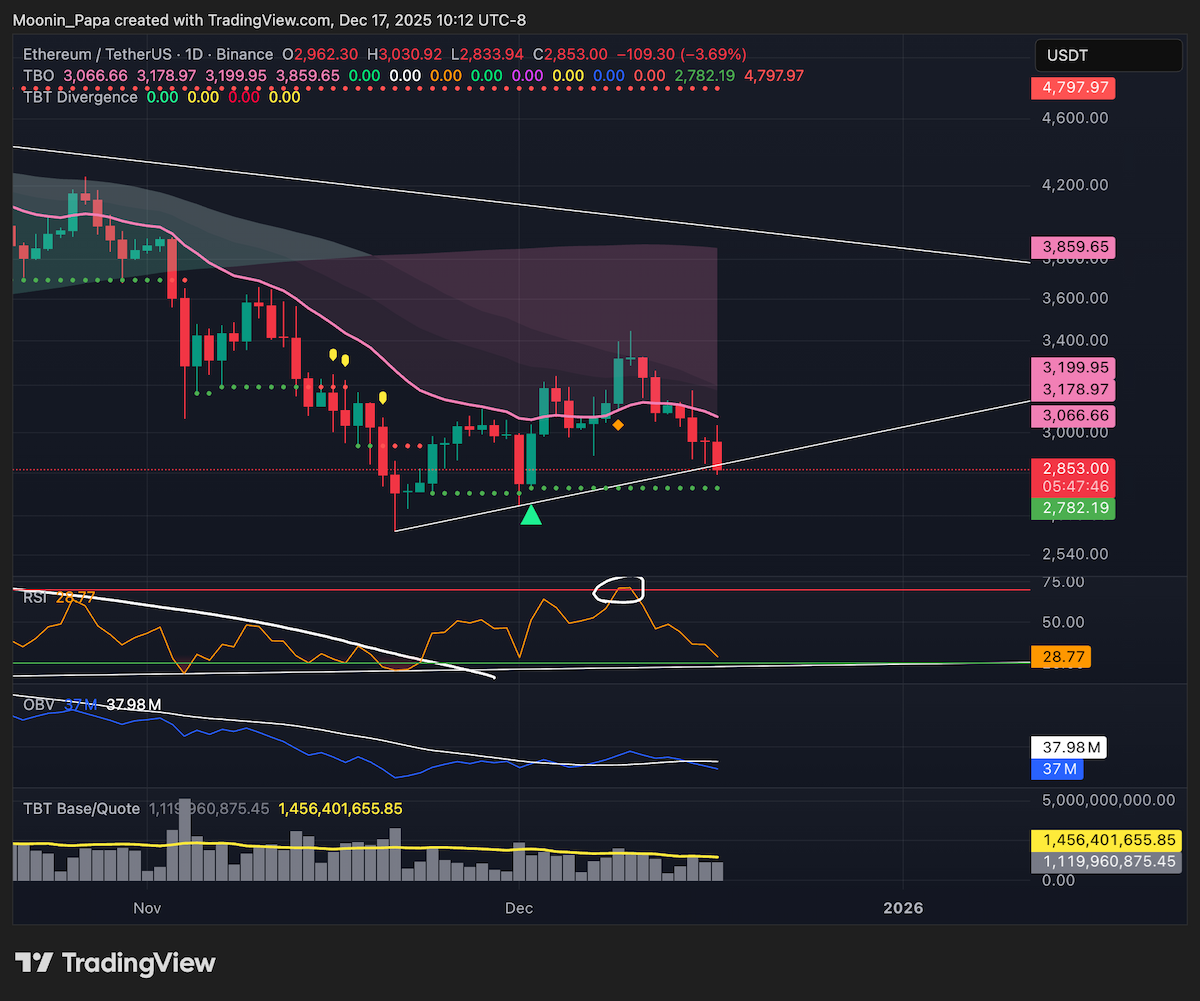Viewport: 1200px width, 1001px height.
Task: Click the Ethereum / TetherUS symbol title
Action: [102, 54]
